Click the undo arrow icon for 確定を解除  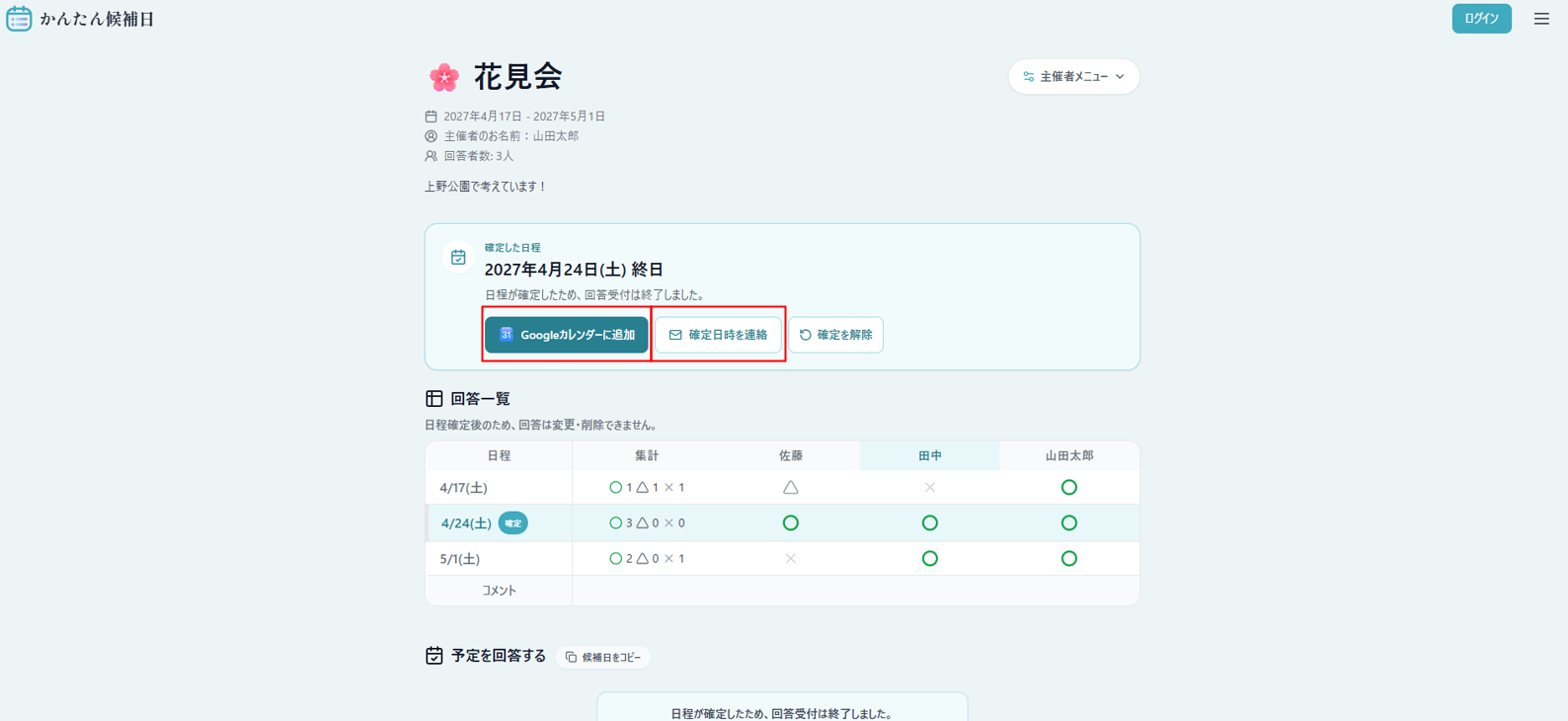coord(806,335)
